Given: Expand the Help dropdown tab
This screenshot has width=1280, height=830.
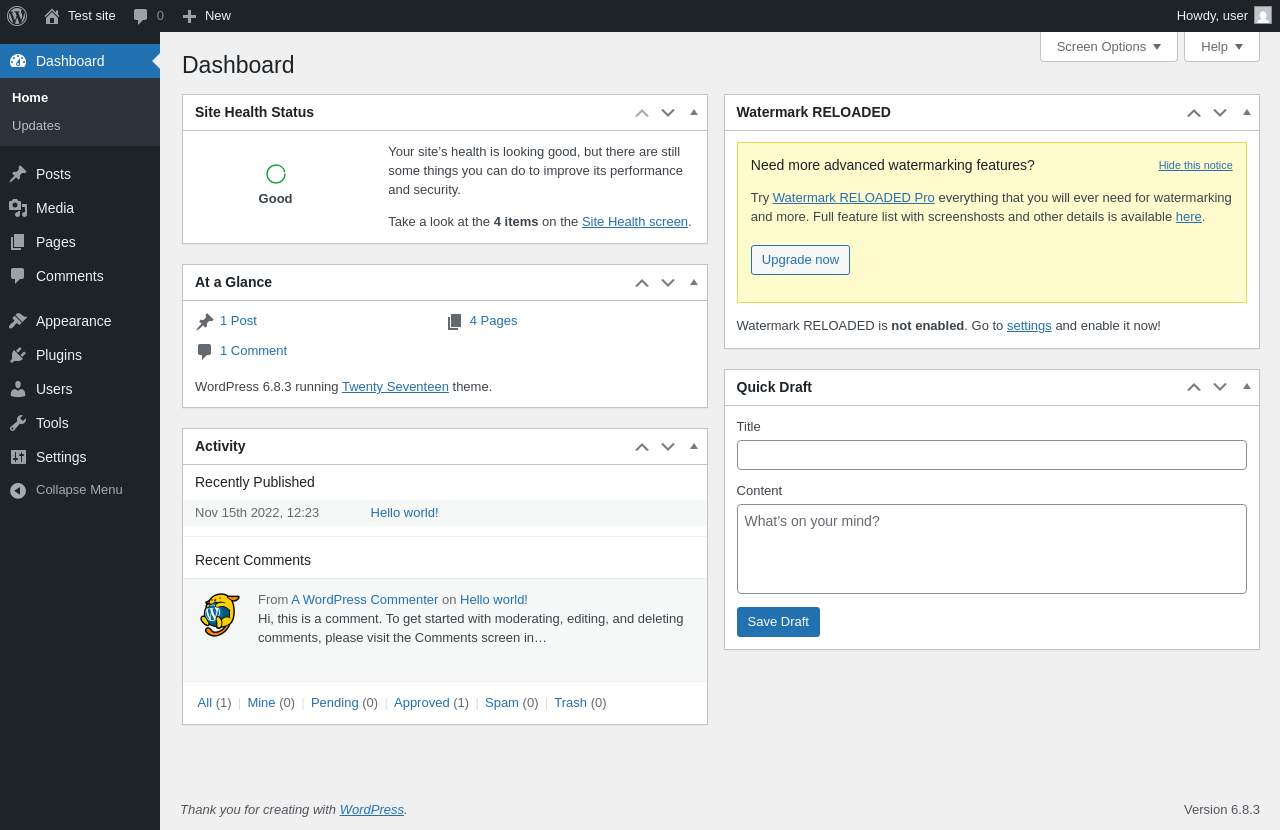Looking at the screenshot, I should click(1221, 46).
